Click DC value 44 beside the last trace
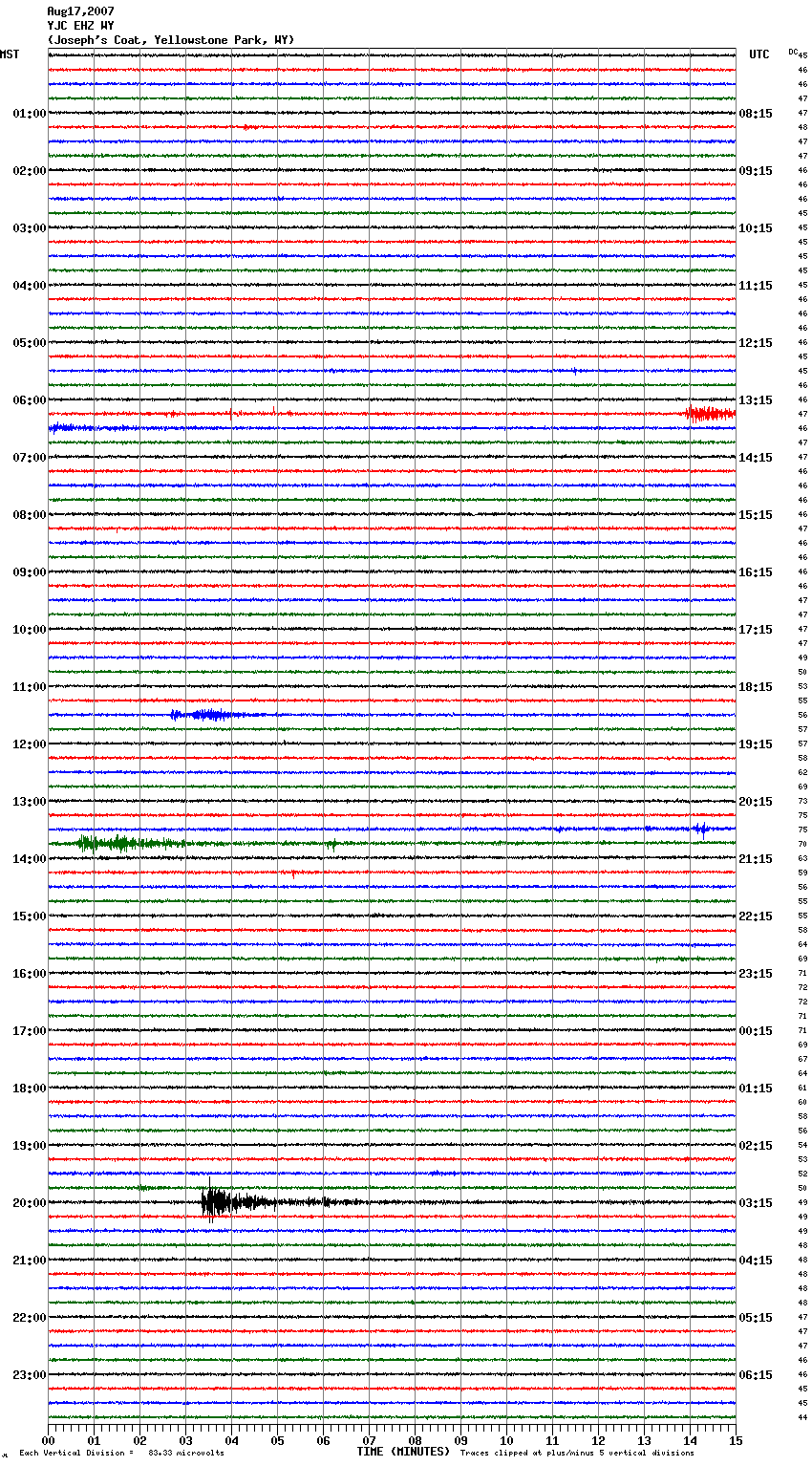The height and width of the screenshot is (1466, 812). [x=802, y=1417]
